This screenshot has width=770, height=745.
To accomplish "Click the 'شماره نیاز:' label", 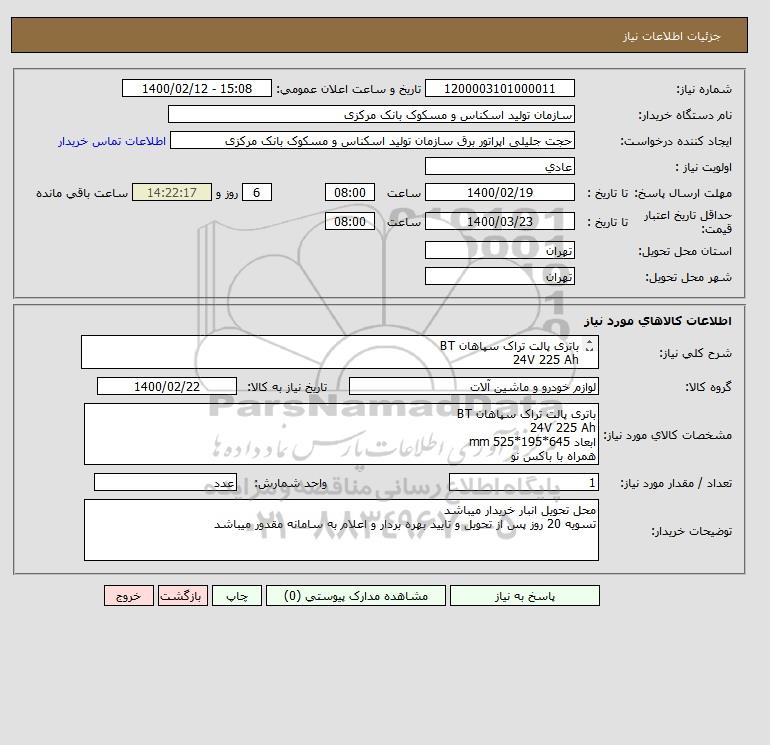I will 704,89.
